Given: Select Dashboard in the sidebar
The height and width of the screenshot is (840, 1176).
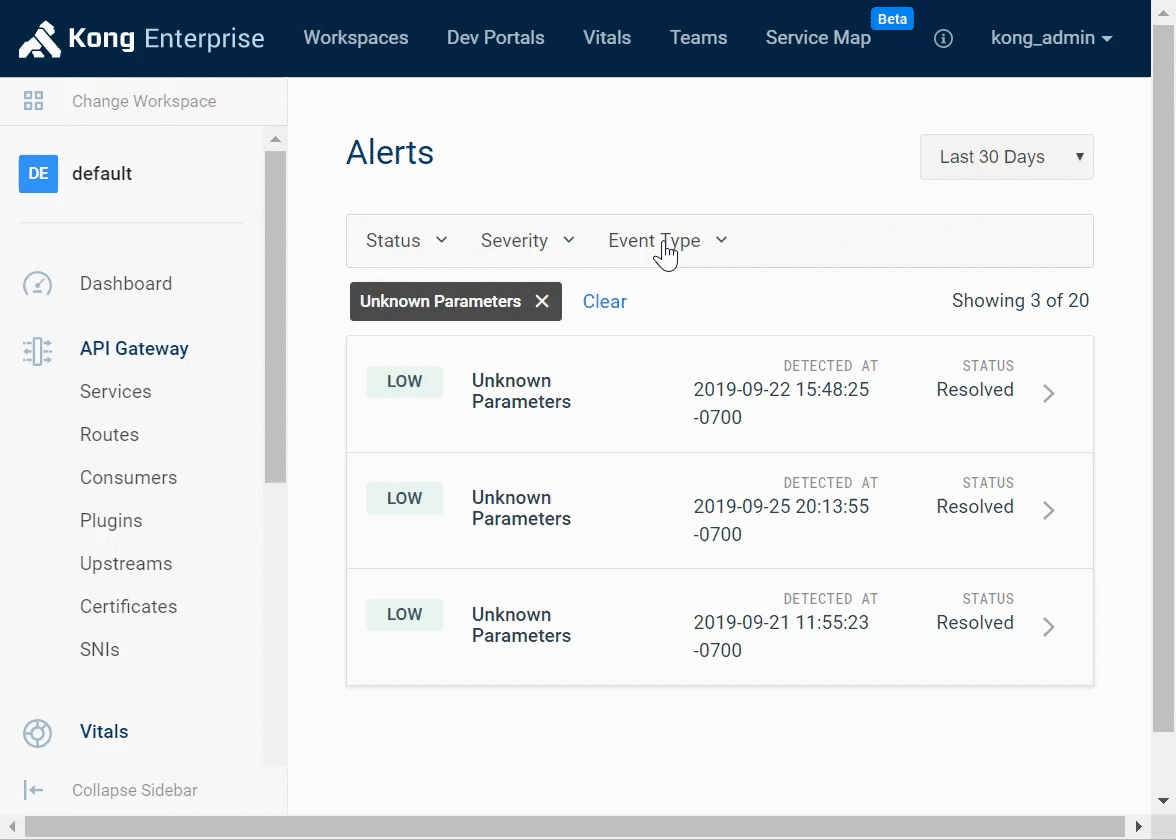Looking at the screenshot, I should click(x=126, y=284).
